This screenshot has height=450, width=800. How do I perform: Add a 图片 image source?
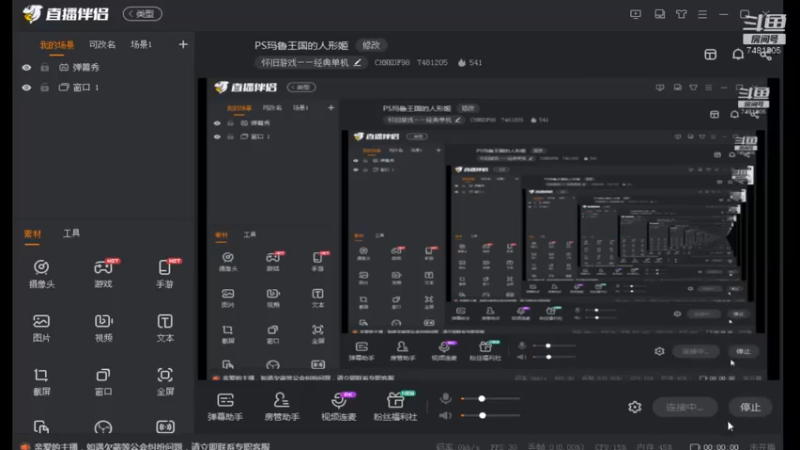click(x=41, y=328)
